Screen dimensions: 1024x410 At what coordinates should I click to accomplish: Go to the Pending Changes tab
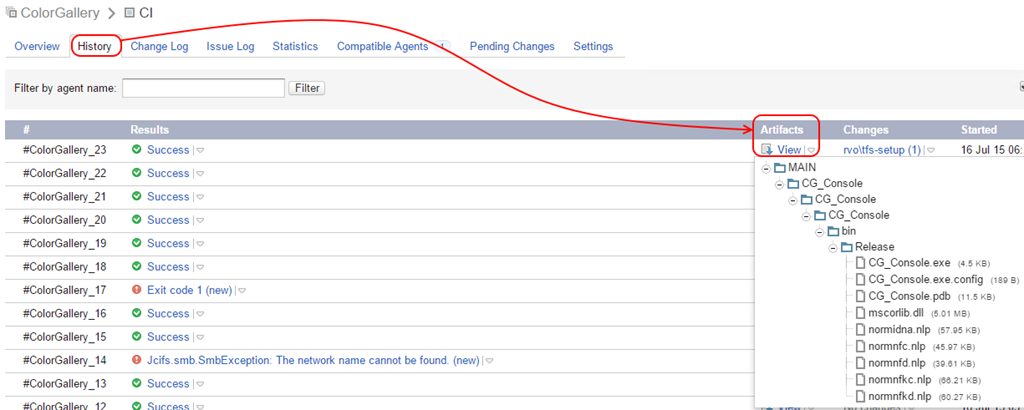pyautogui.click(x=511, y=46)
